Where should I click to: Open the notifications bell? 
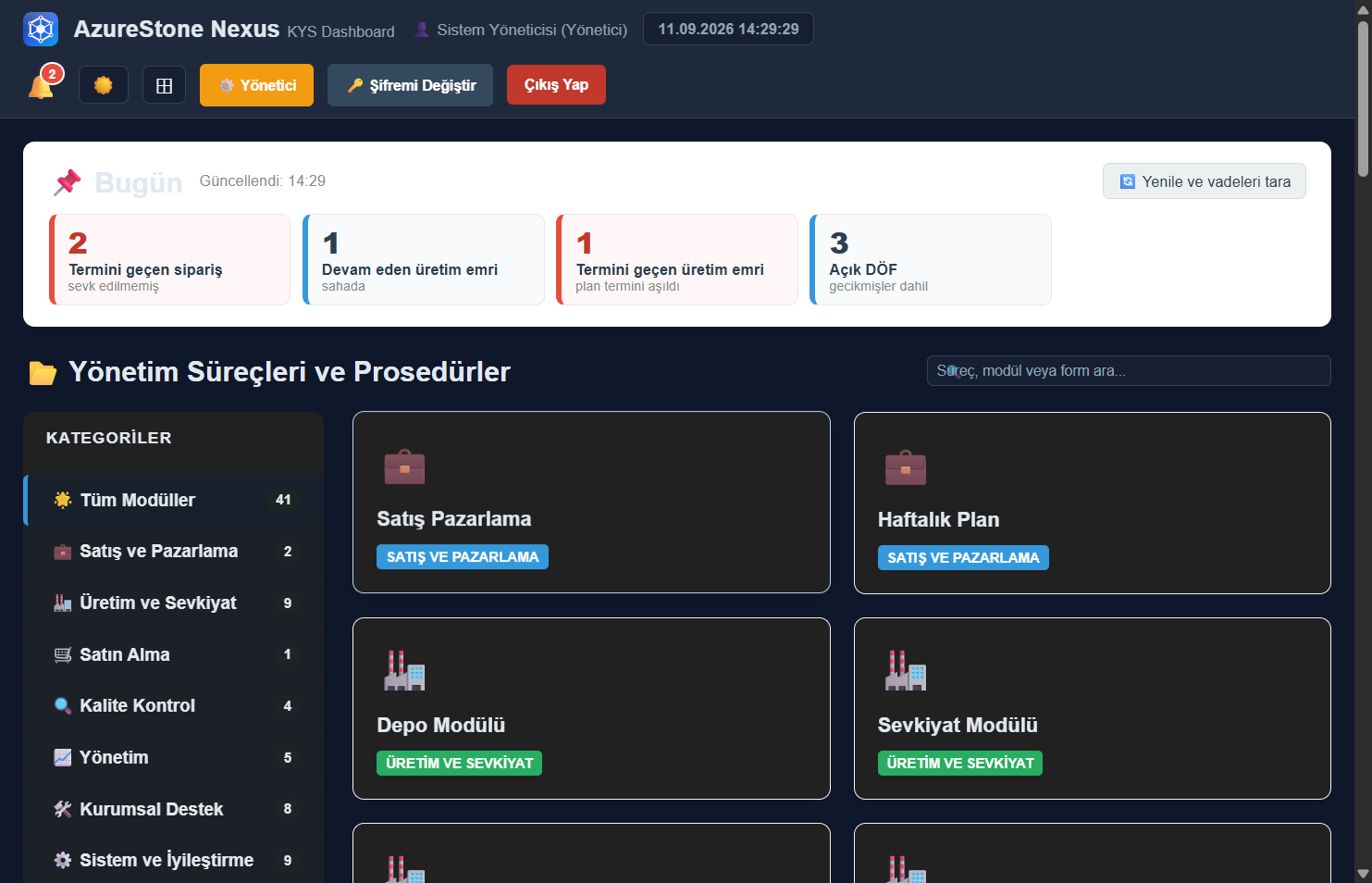pyautogui.click(x=42, y=85)
